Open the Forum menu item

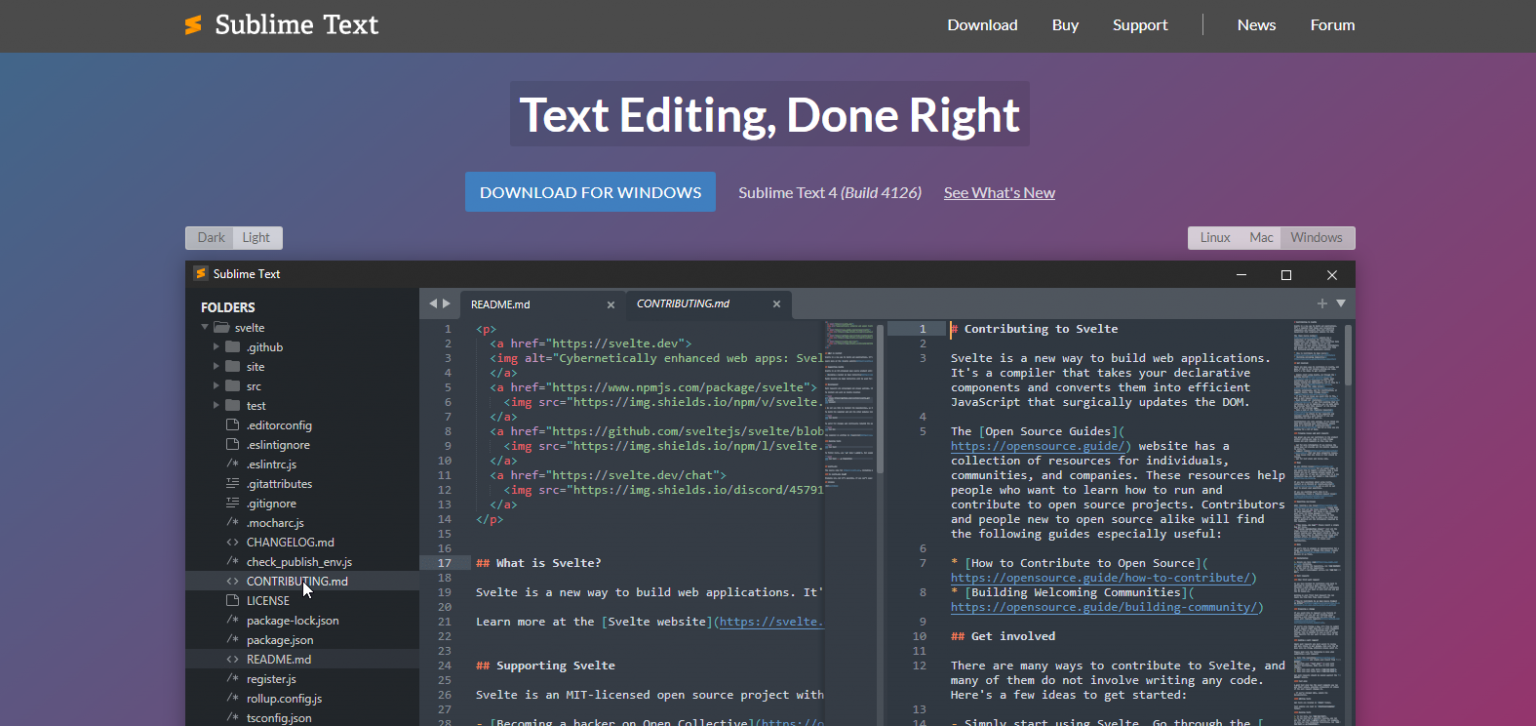click(x=1332, y=24)
